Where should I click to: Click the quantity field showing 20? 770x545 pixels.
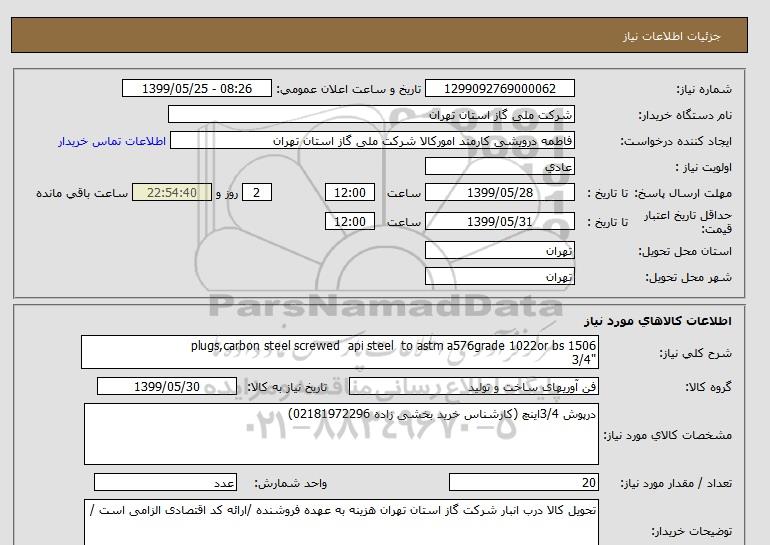pos(523,482)
